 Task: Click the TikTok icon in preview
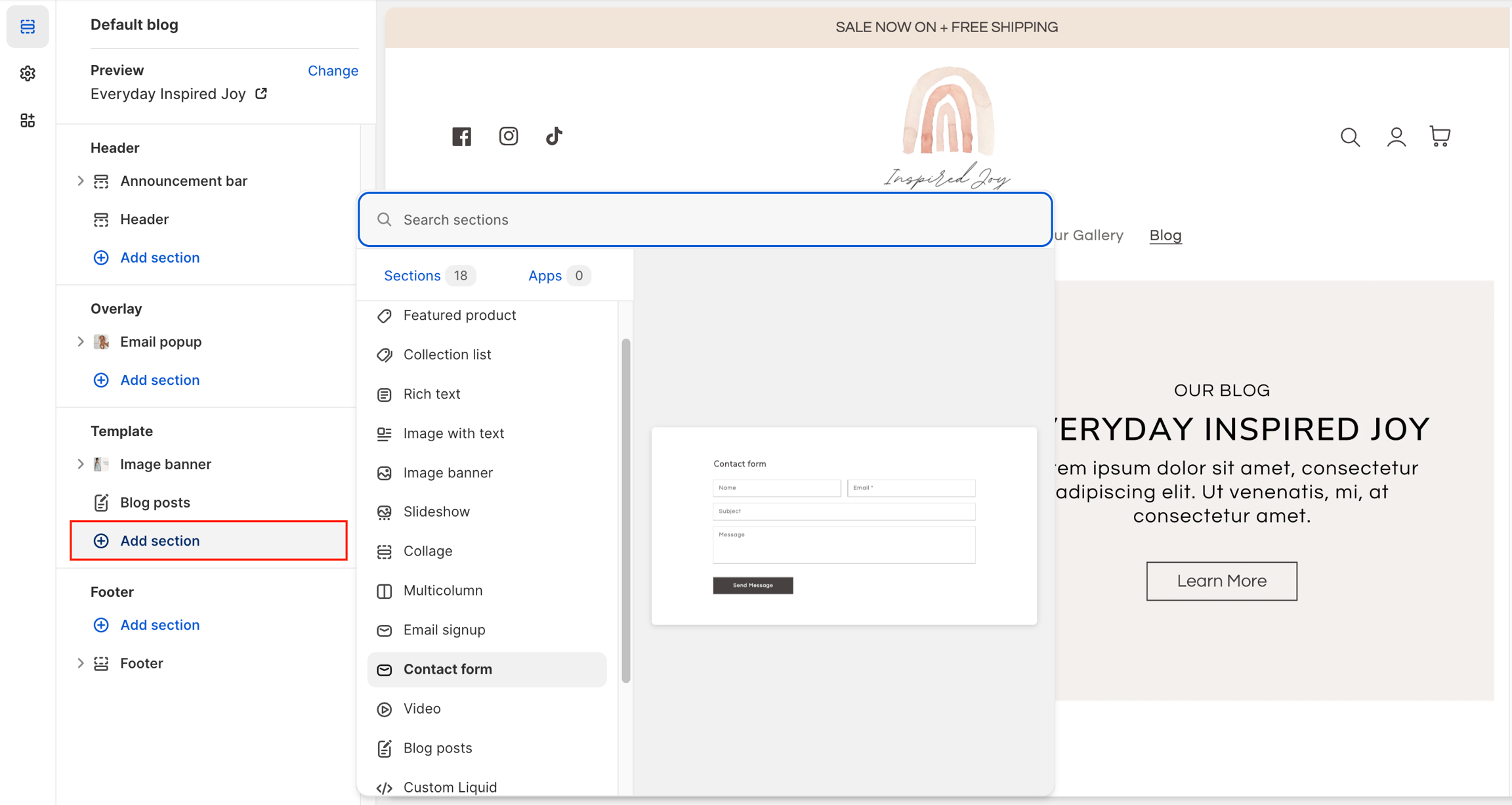(x=554, y=136)
